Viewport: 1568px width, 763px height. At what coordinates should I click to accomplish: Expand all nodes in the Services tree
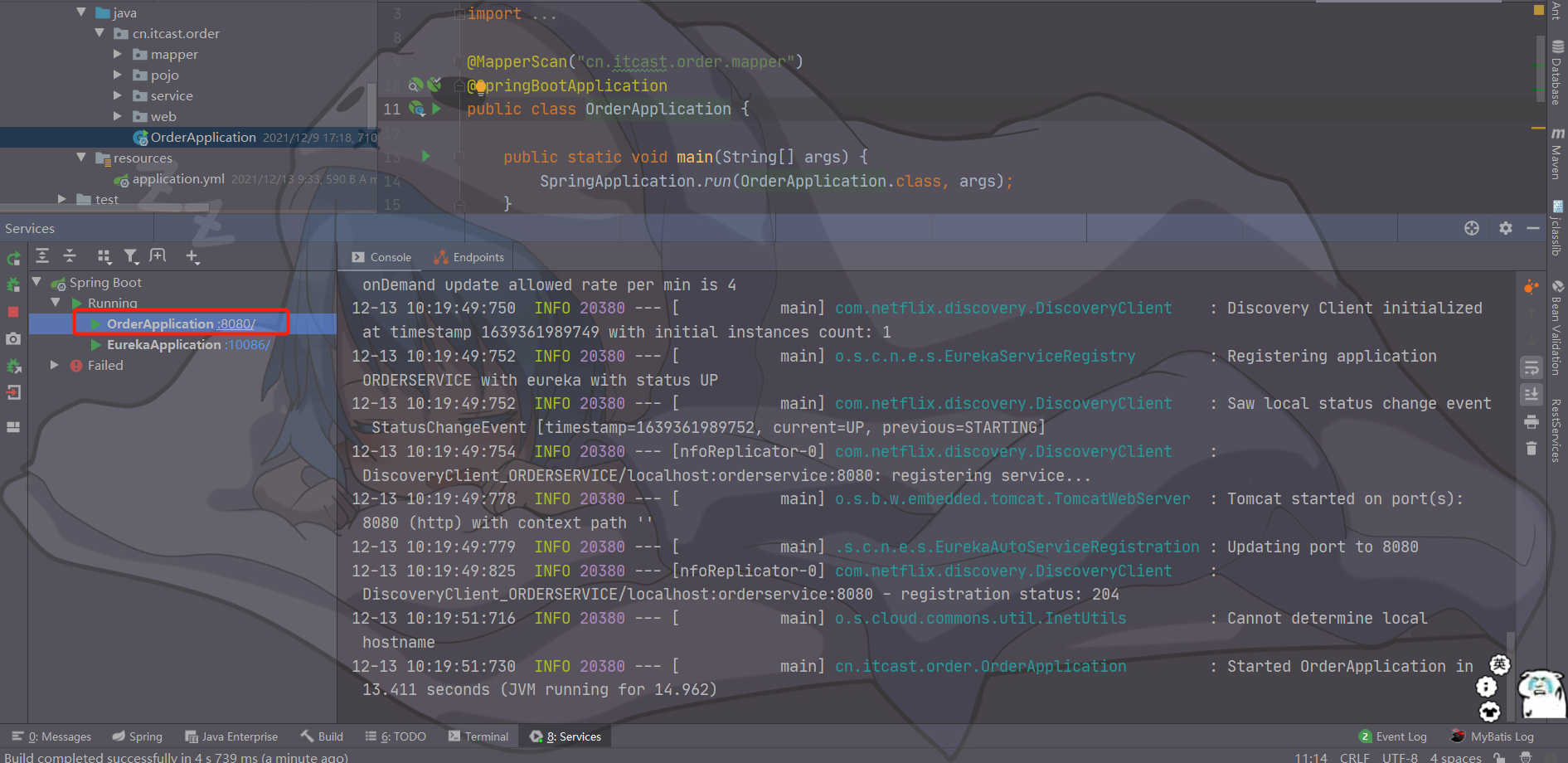click(41, 256)
